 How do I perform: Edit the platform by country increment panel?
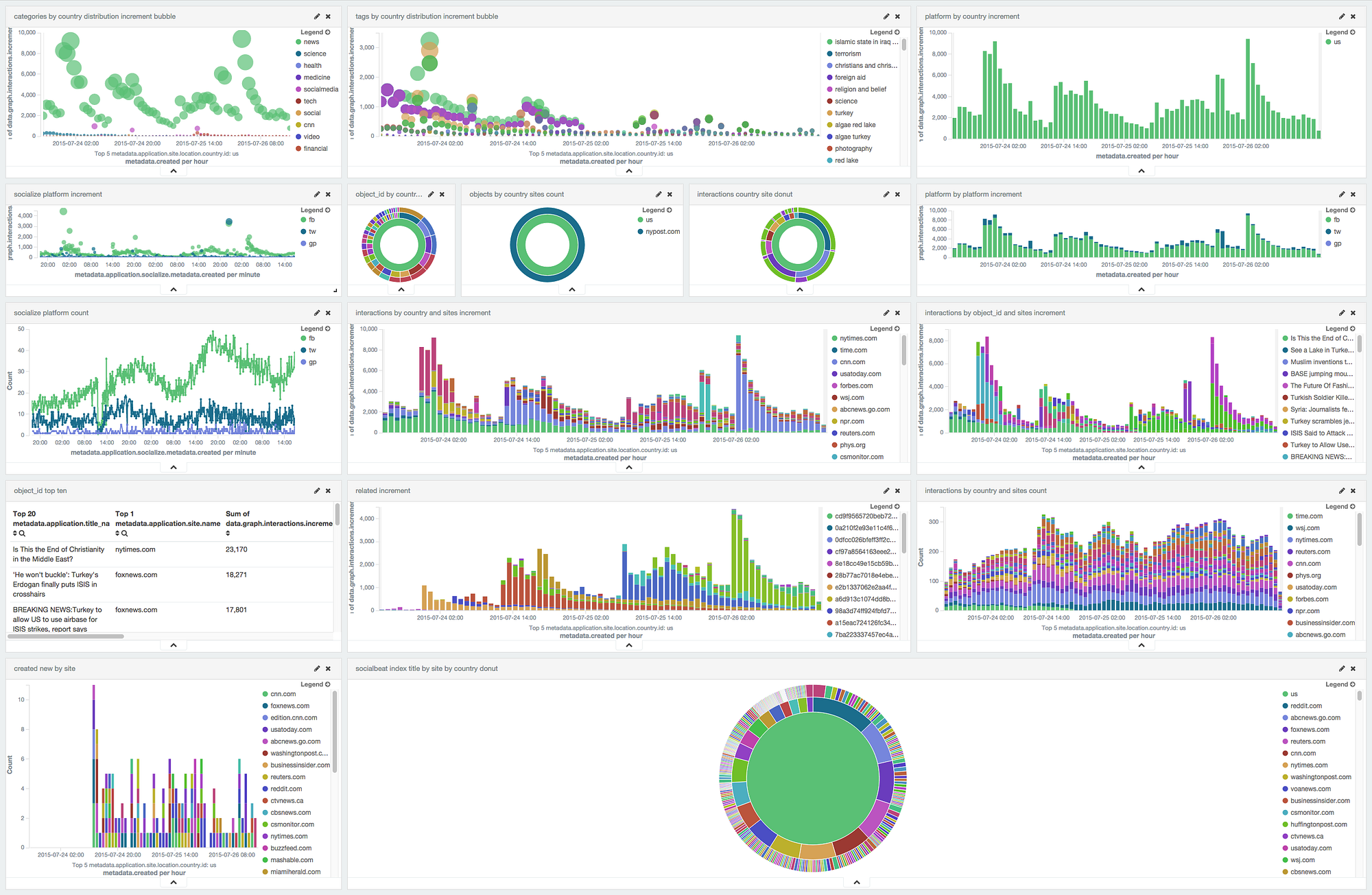(x=1342, y=16)
